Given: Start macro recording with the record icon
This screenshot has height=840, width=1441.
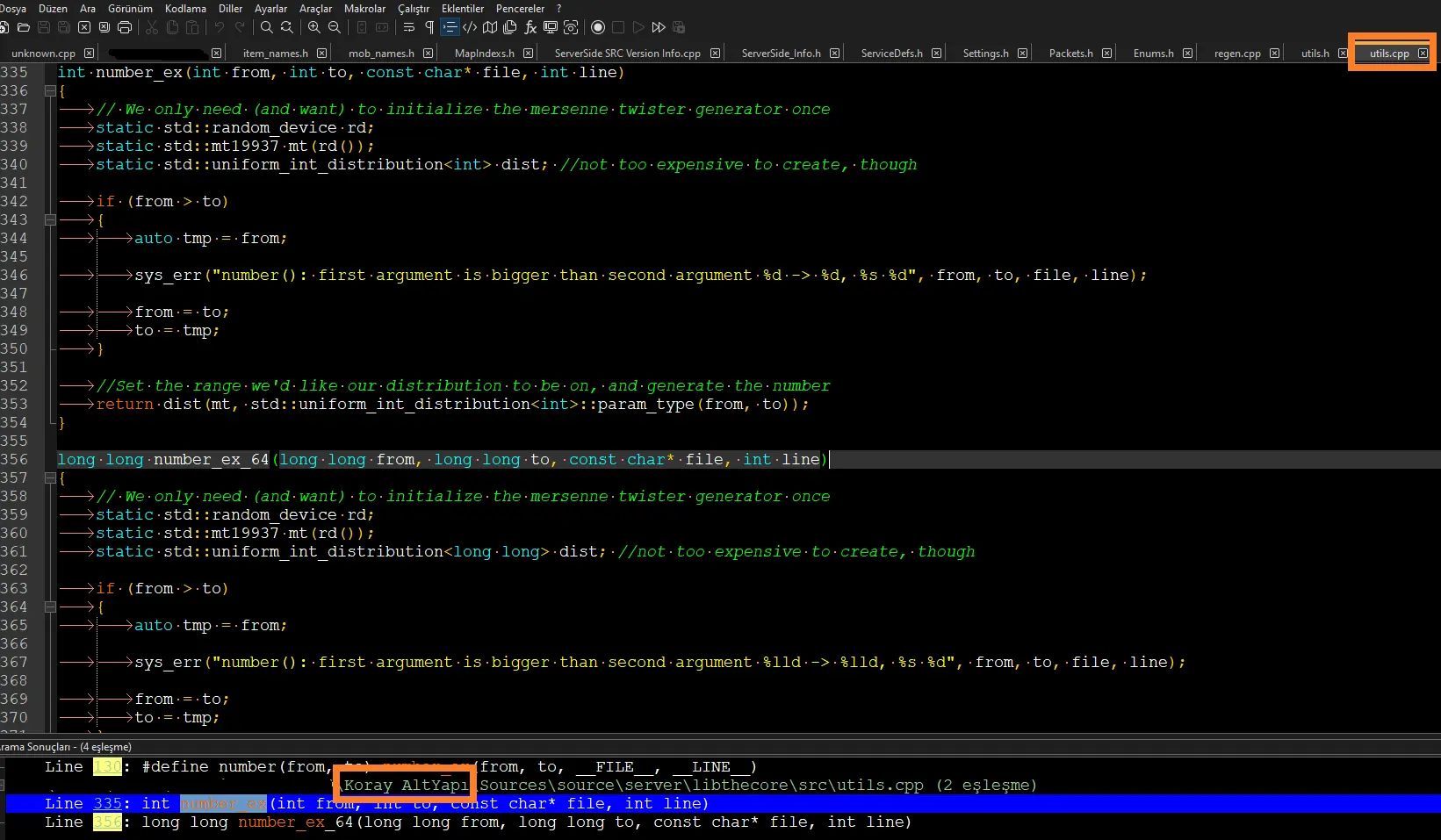Looking at the screenshot, I should (598, 28).
